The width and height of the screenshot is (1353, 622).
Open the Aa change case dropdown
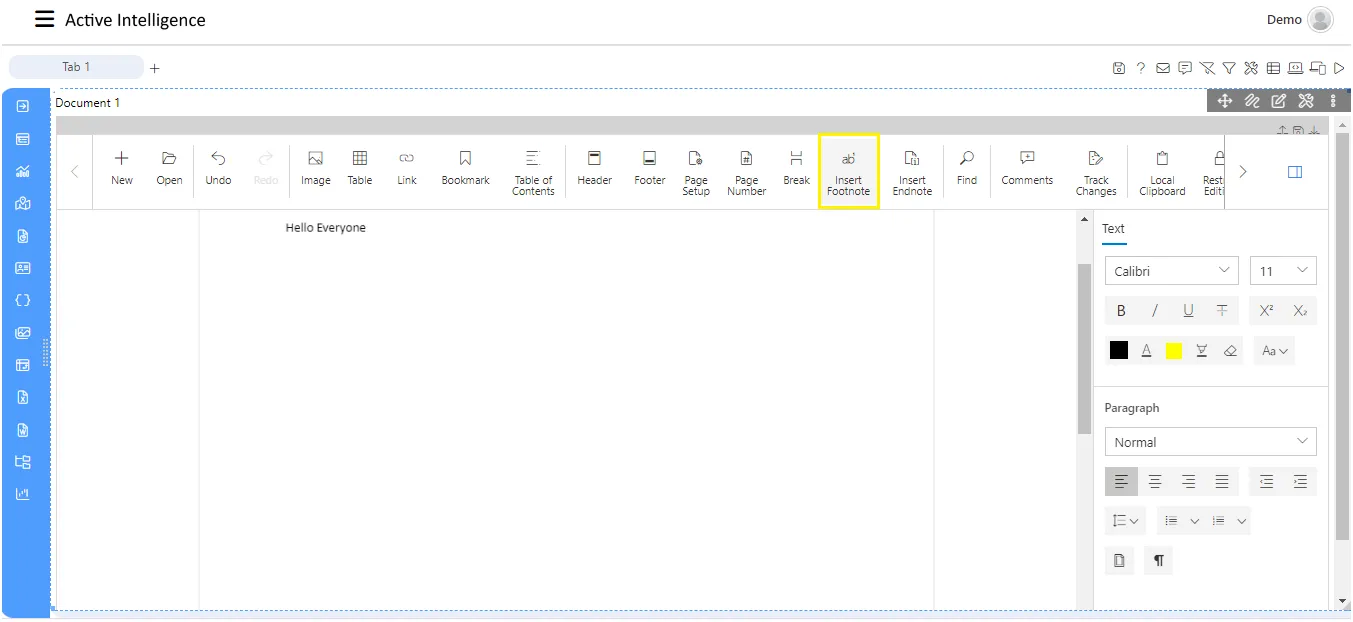[x=1274, y=351]
